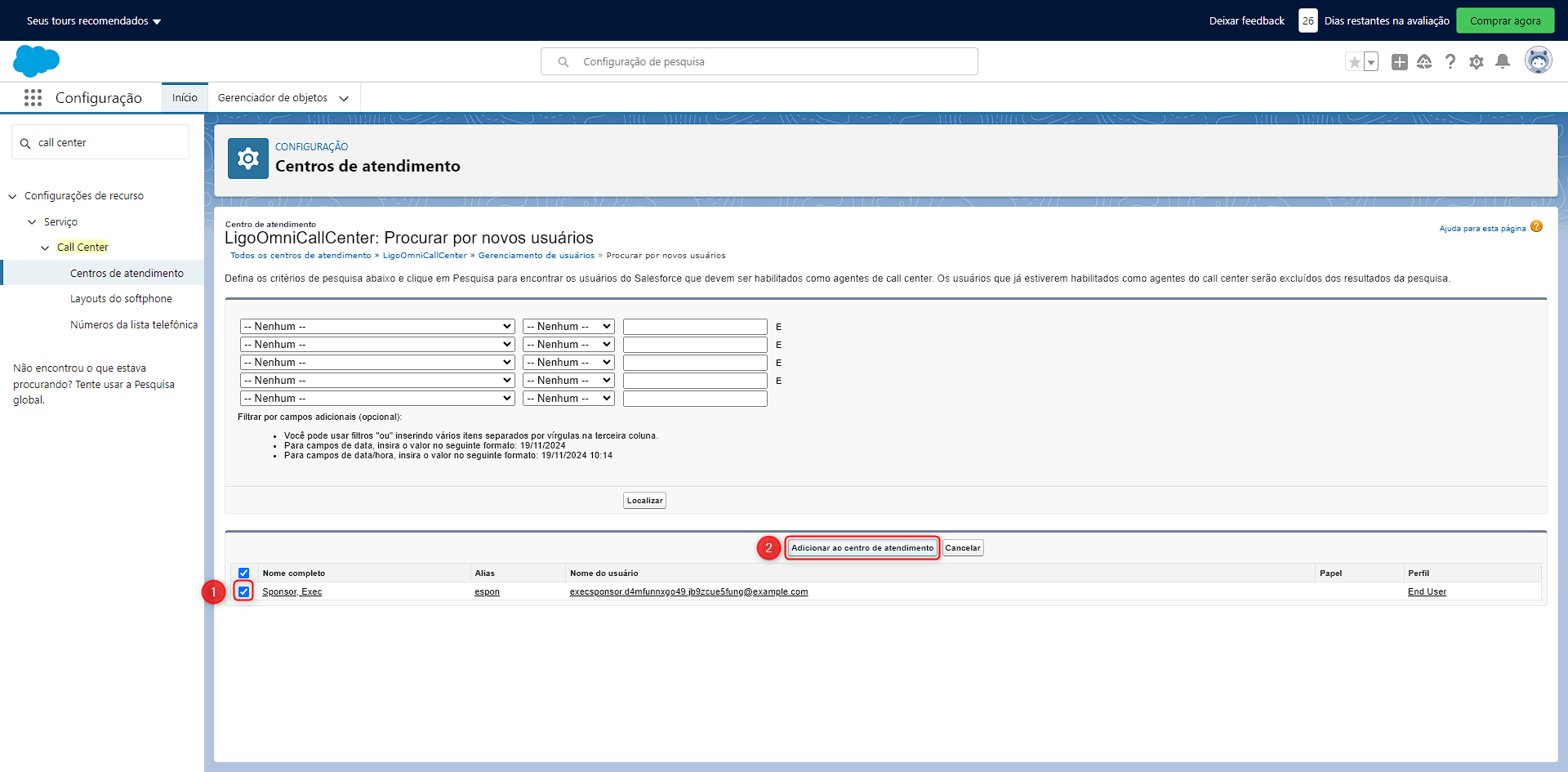Viewport: 1568px width, 772px height.
Task: Open Números da lista telefônica
Action: [134, 325]
